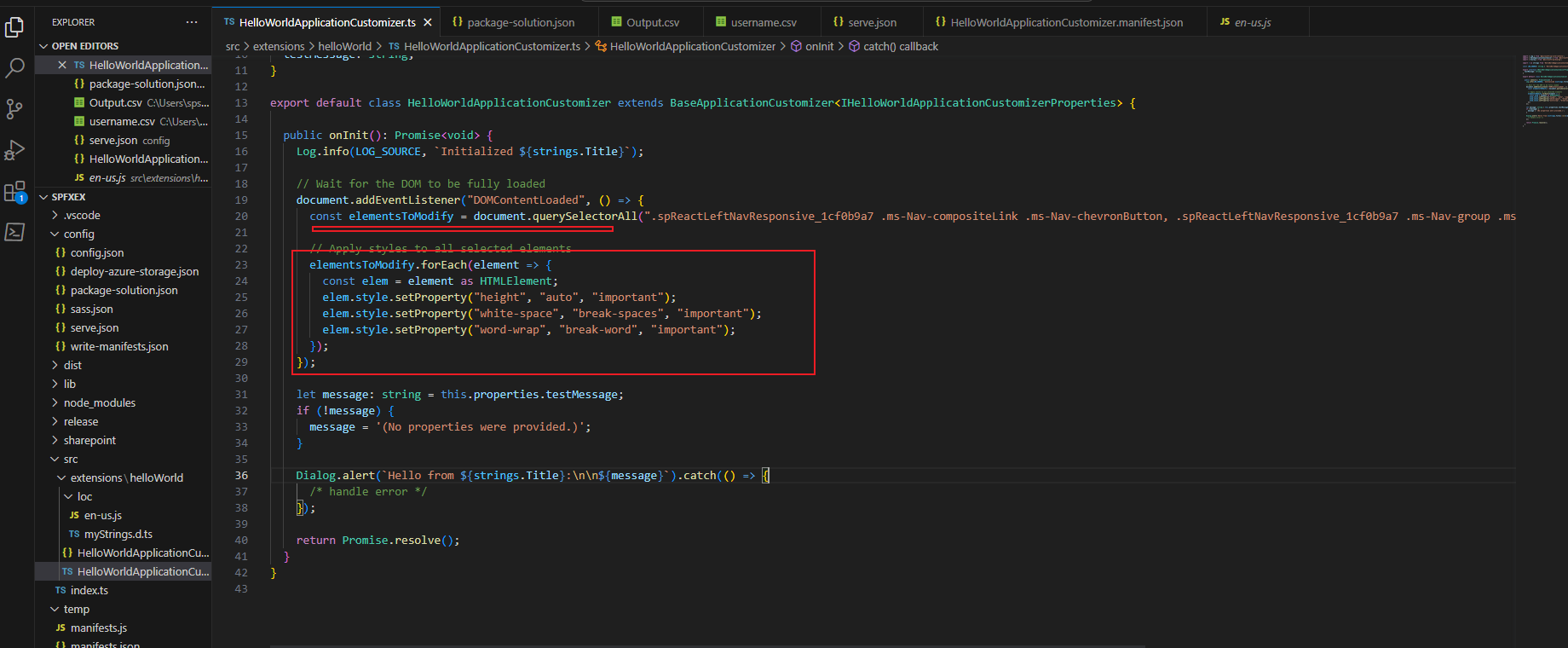Place cursor on return Promise.resolve() line
1568x648 pixels.
click(x=378, y=541)
